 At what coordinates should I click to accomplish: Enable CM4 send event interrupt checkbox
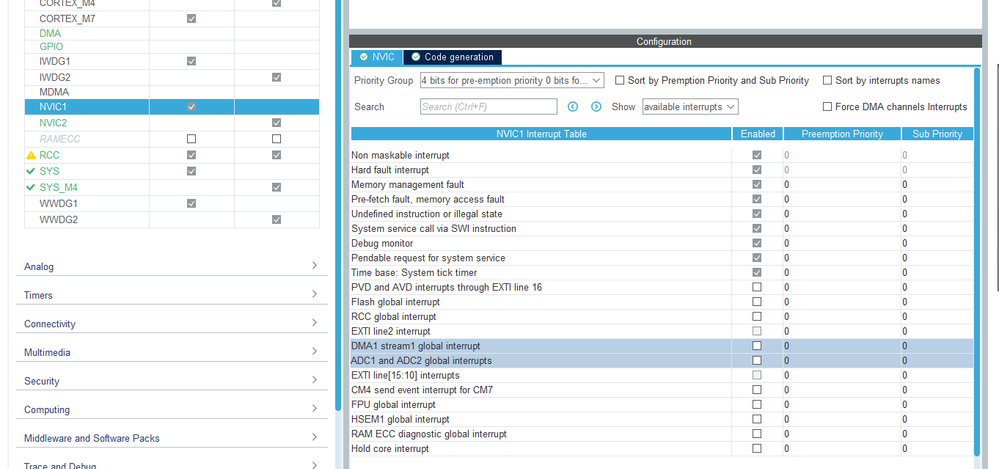pos(757,390)
